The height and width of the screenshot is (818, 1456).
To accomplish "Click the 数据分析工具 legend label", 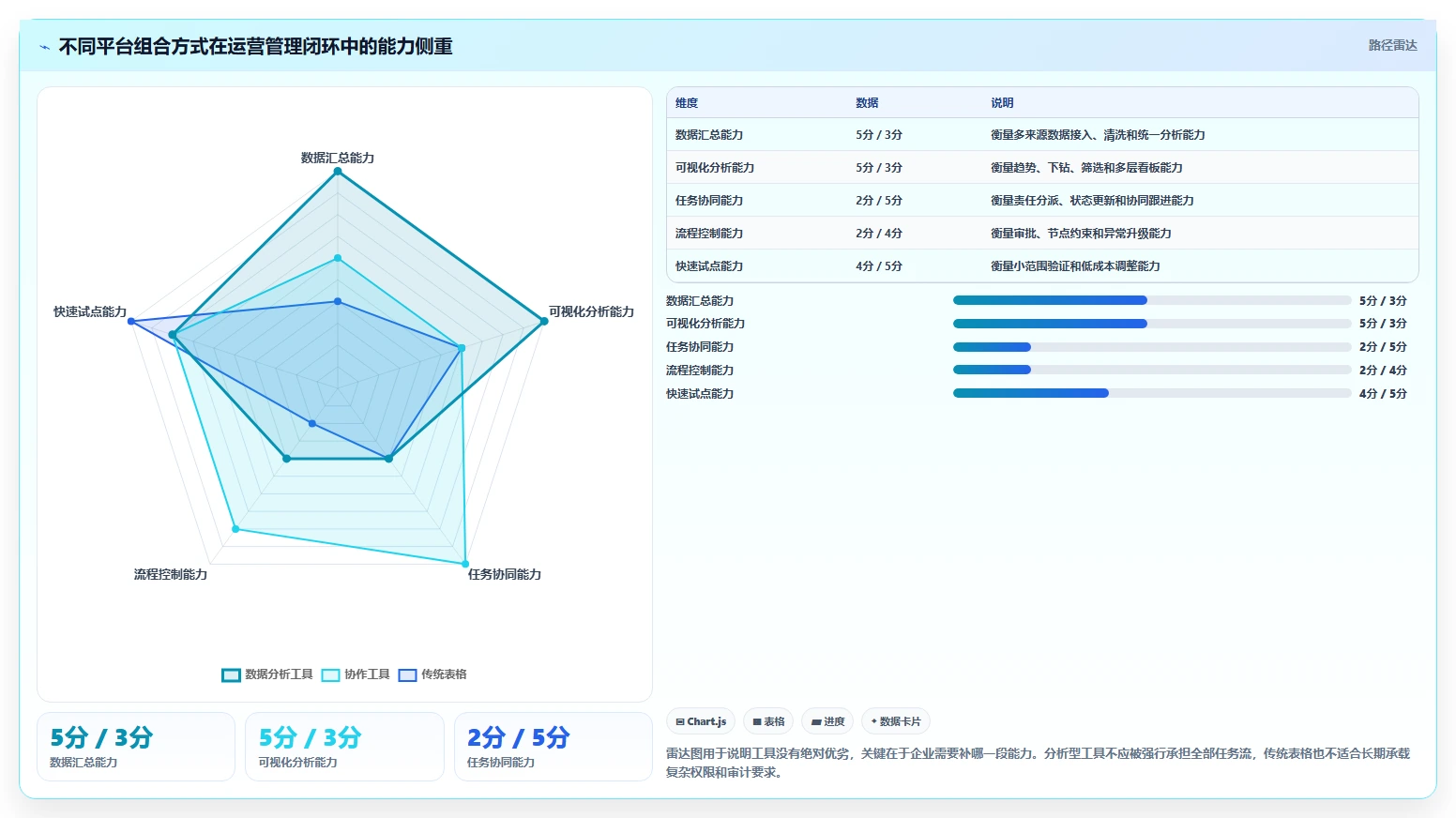I will [x=279, y=674].
